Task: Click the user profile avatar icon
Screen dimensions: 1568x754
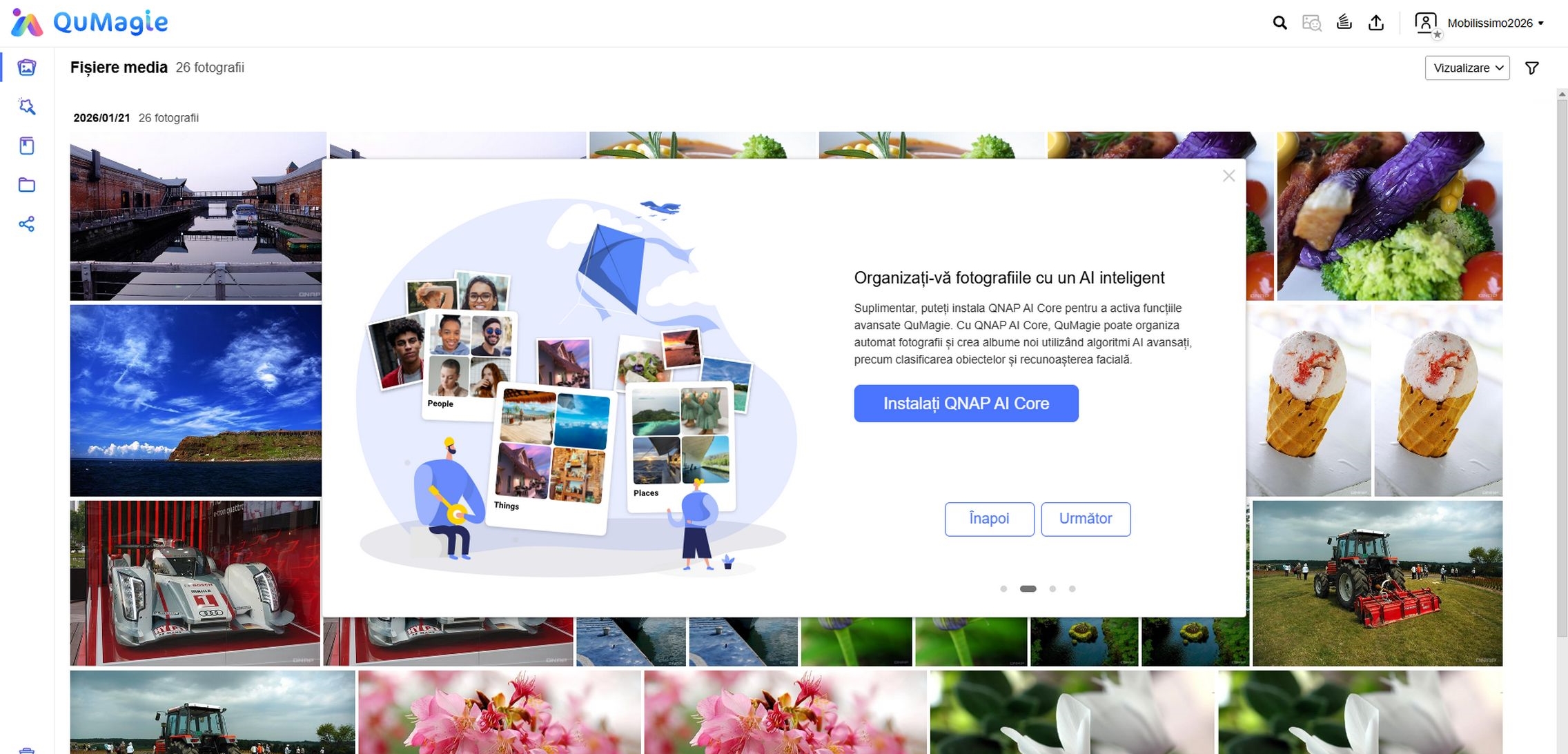Action: (1426, 23)
